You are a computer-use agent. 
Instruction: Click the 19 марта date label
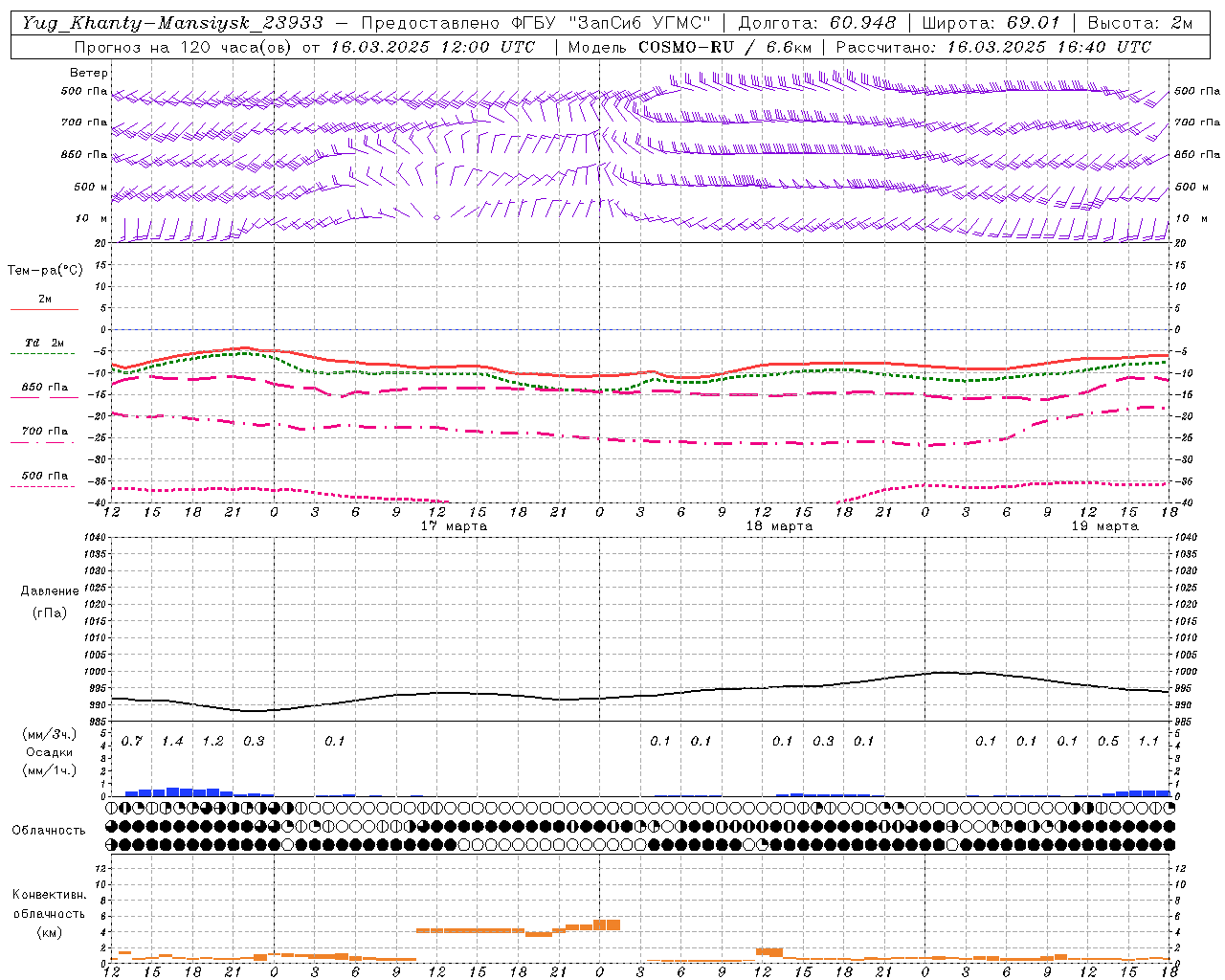point(1105,526)
